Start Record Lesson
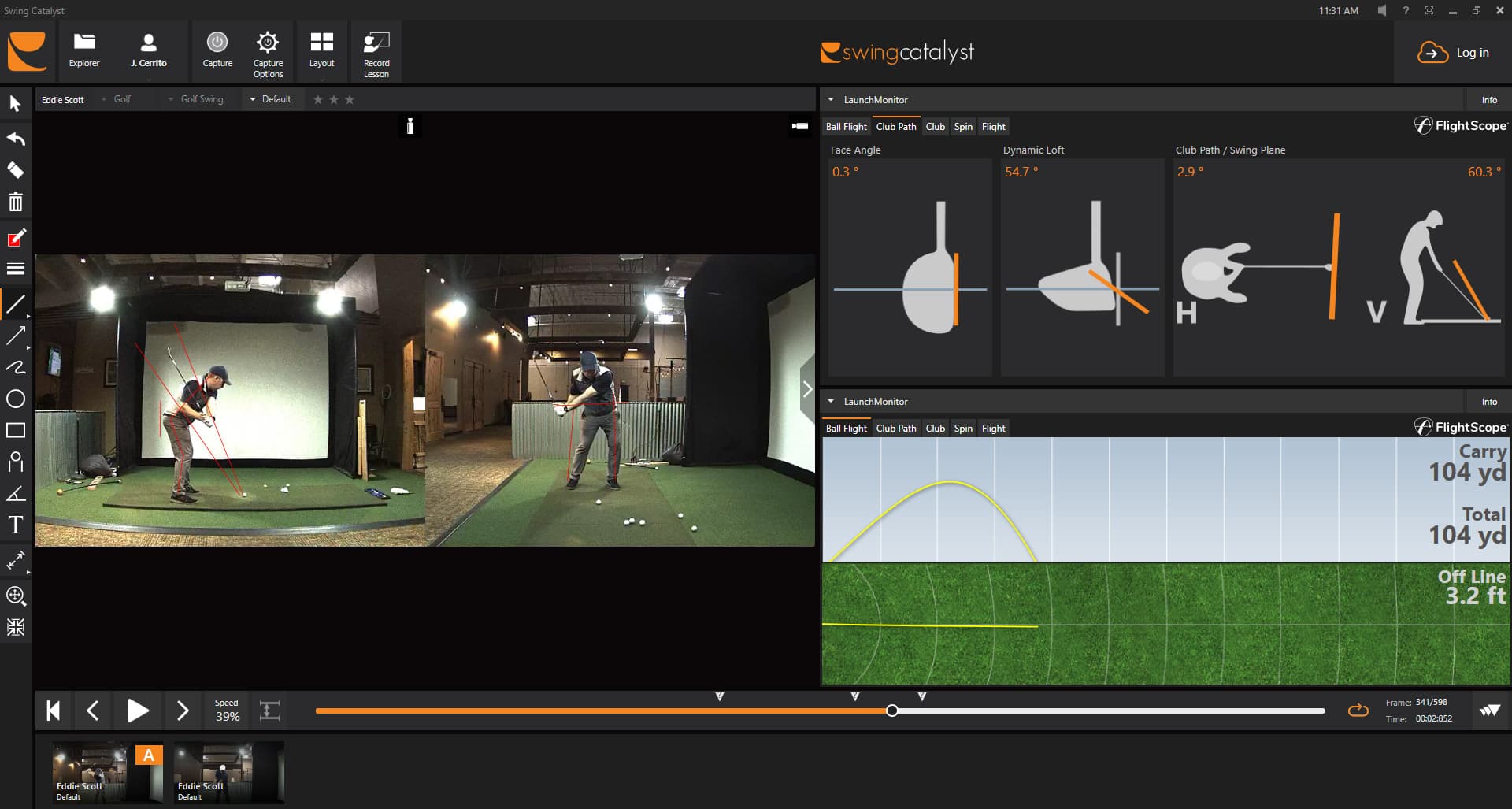Screen dimensions: 1512x809 [376, 54]
